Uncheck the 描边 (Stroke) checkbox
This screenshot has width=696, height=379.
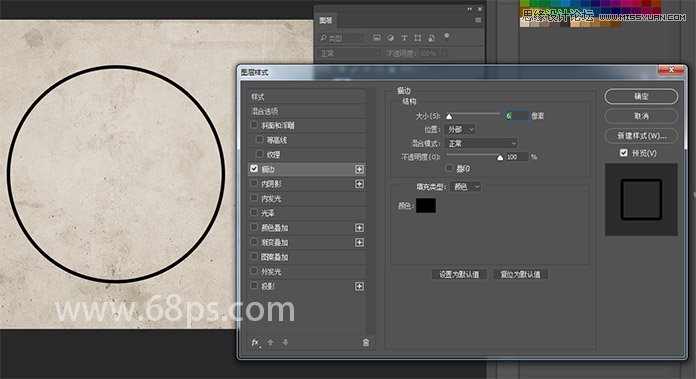coord(254,169)
